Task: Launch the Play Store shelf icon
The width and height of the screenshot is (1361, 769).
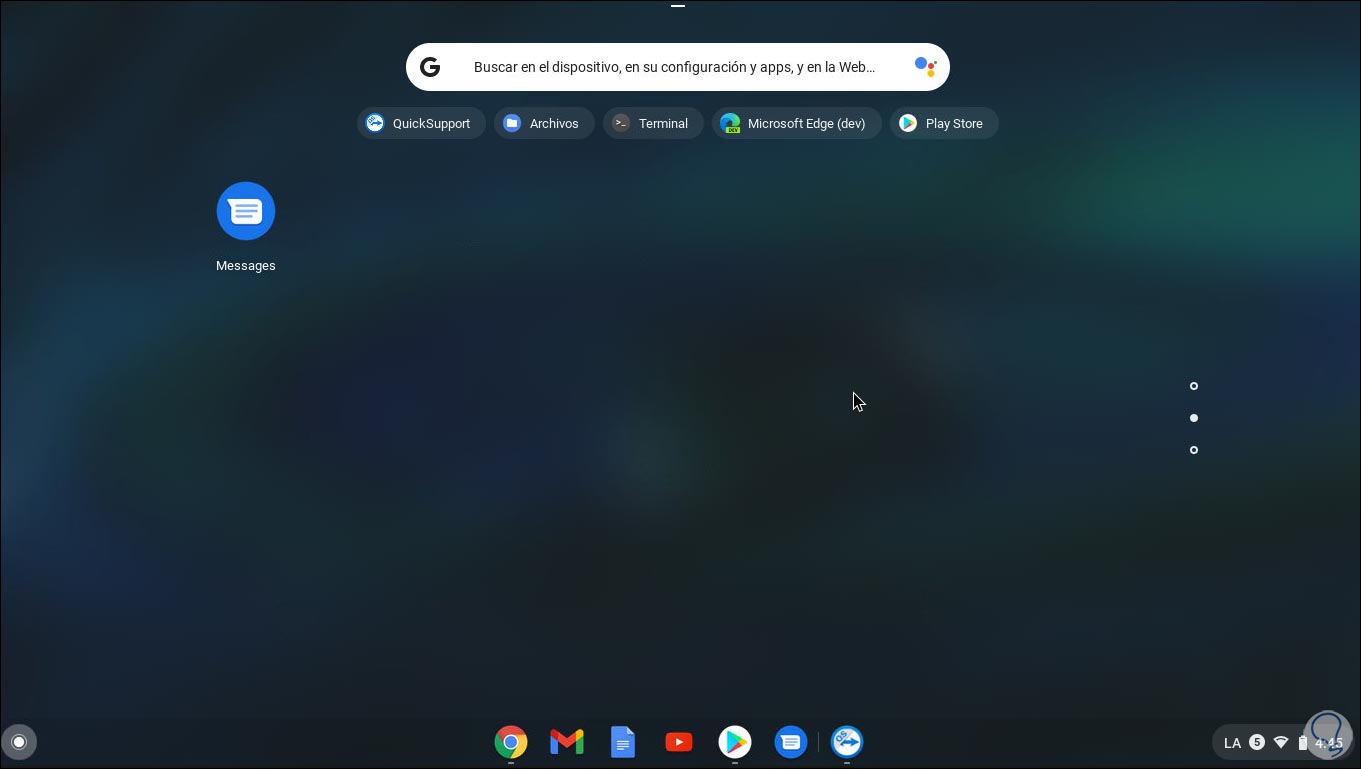Action: 735,742
